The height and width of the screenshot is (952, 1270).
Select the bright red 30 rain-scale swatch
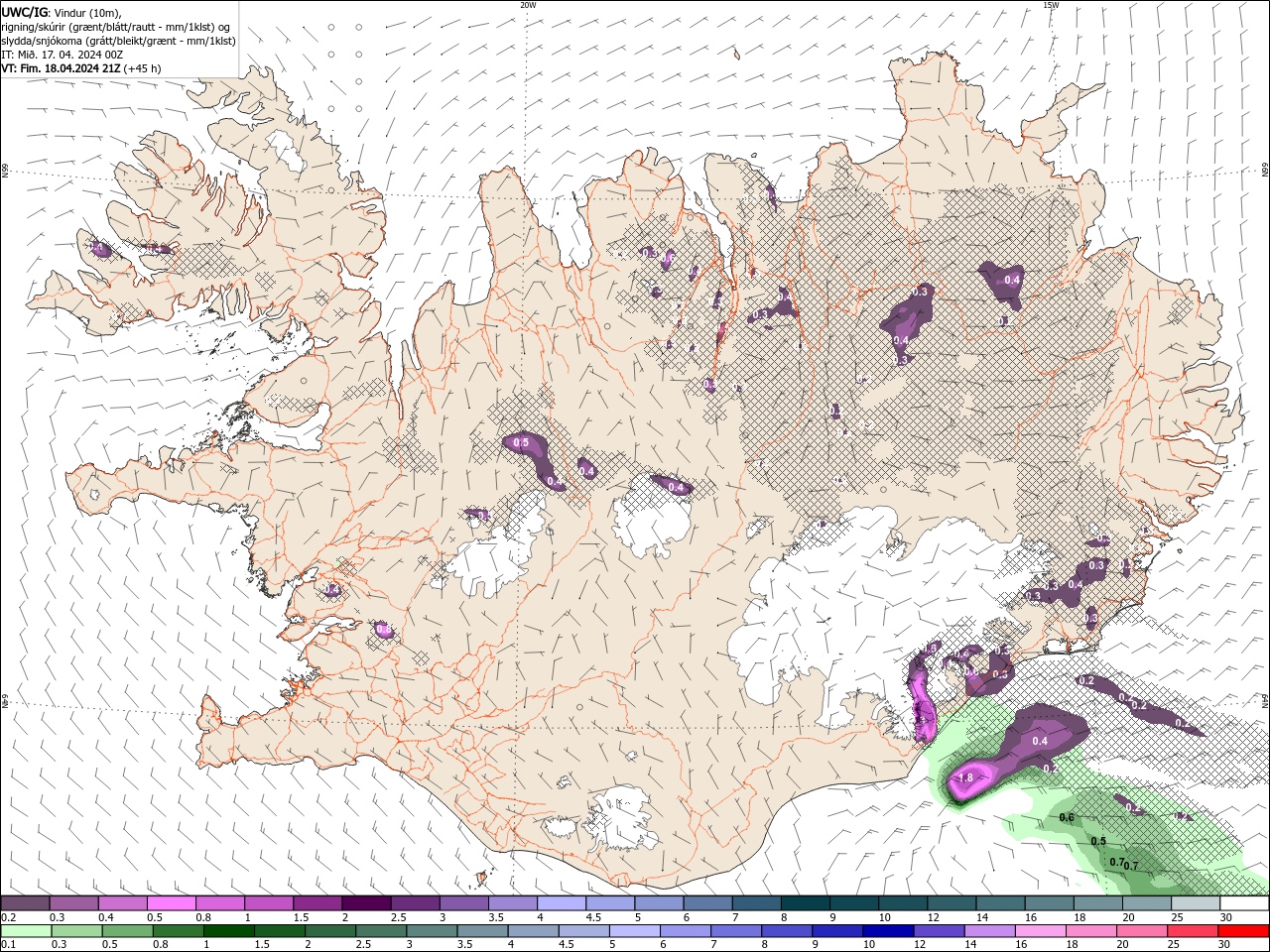(1243, 931)
